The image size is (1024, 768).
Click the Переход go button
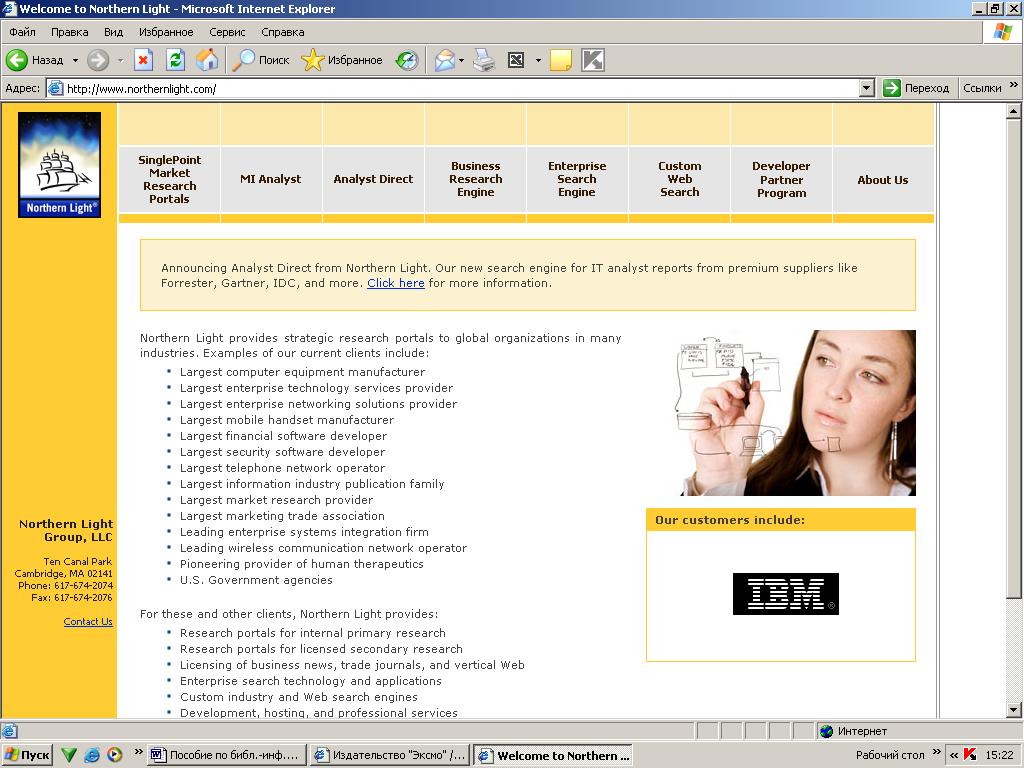[916, 88]
